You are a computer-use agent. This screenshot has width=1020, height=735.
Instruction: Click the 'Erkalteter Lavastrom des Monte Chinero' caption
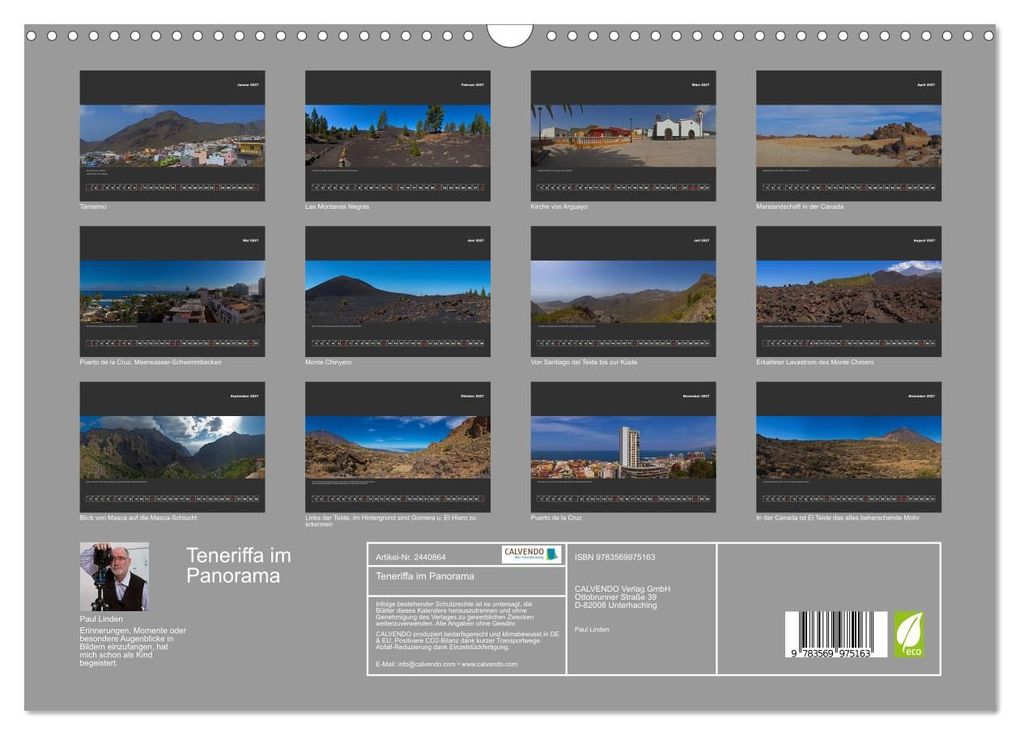tap(814, 362)
